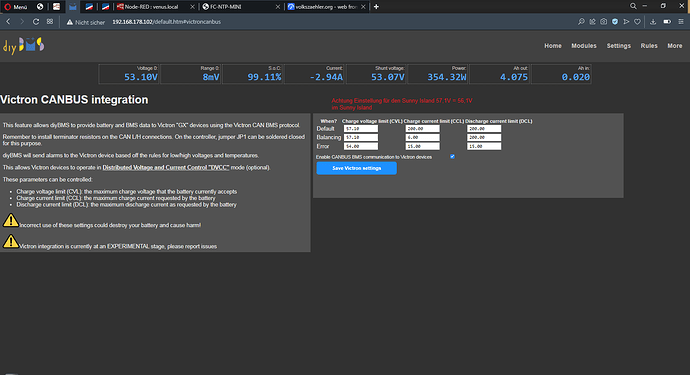
Task: Edit the Default discharge current limit field
Action: pyautogui.click(x=484, y=129)
